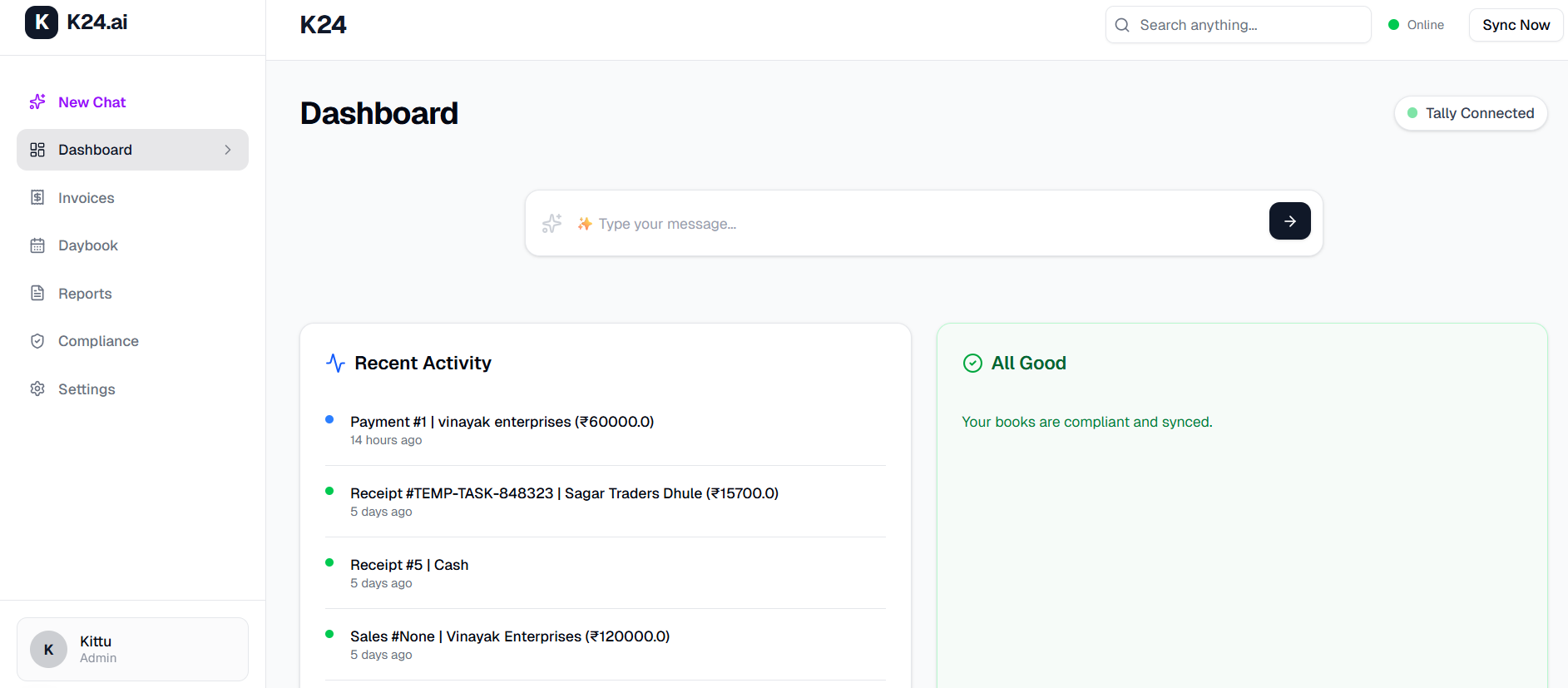The height and width of the screenshot is (688, 1568).
Task: Open Receipt #TEMP-TASK-848323 Sagar Traders entry
Action: [564, 493]
